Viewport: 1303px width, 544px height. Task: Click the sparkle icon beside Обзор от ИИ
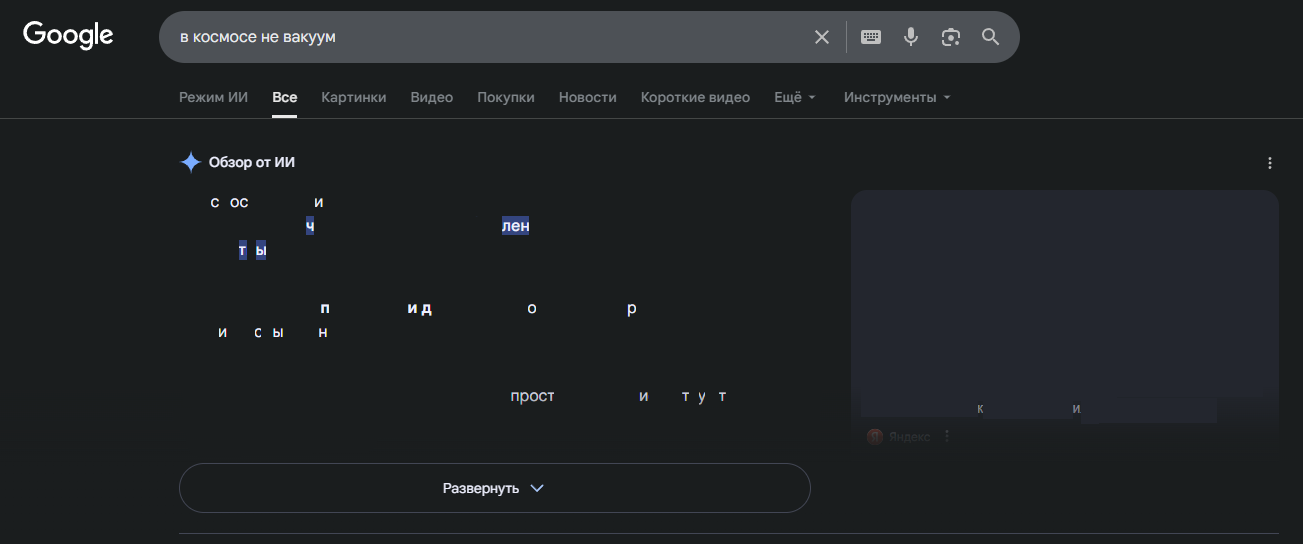190,162
